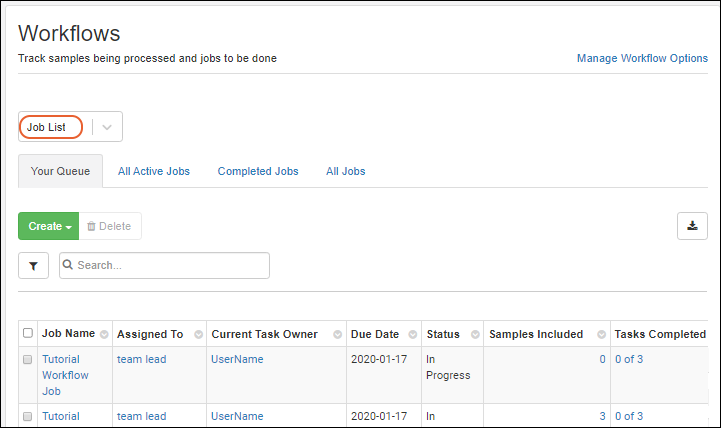Open the green Create dropdown
The image size is (721, 428).
(49, 226)
